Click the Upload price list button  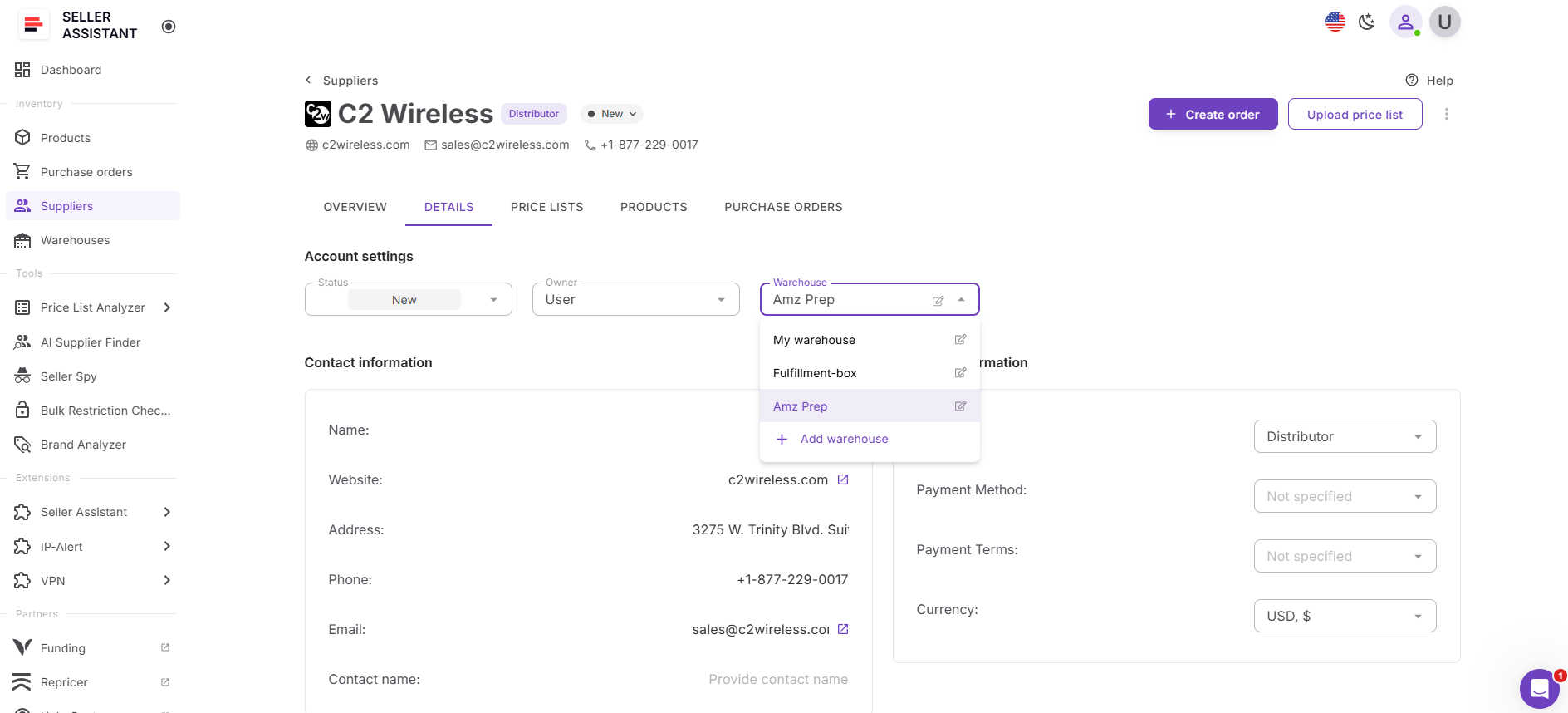1354,115
